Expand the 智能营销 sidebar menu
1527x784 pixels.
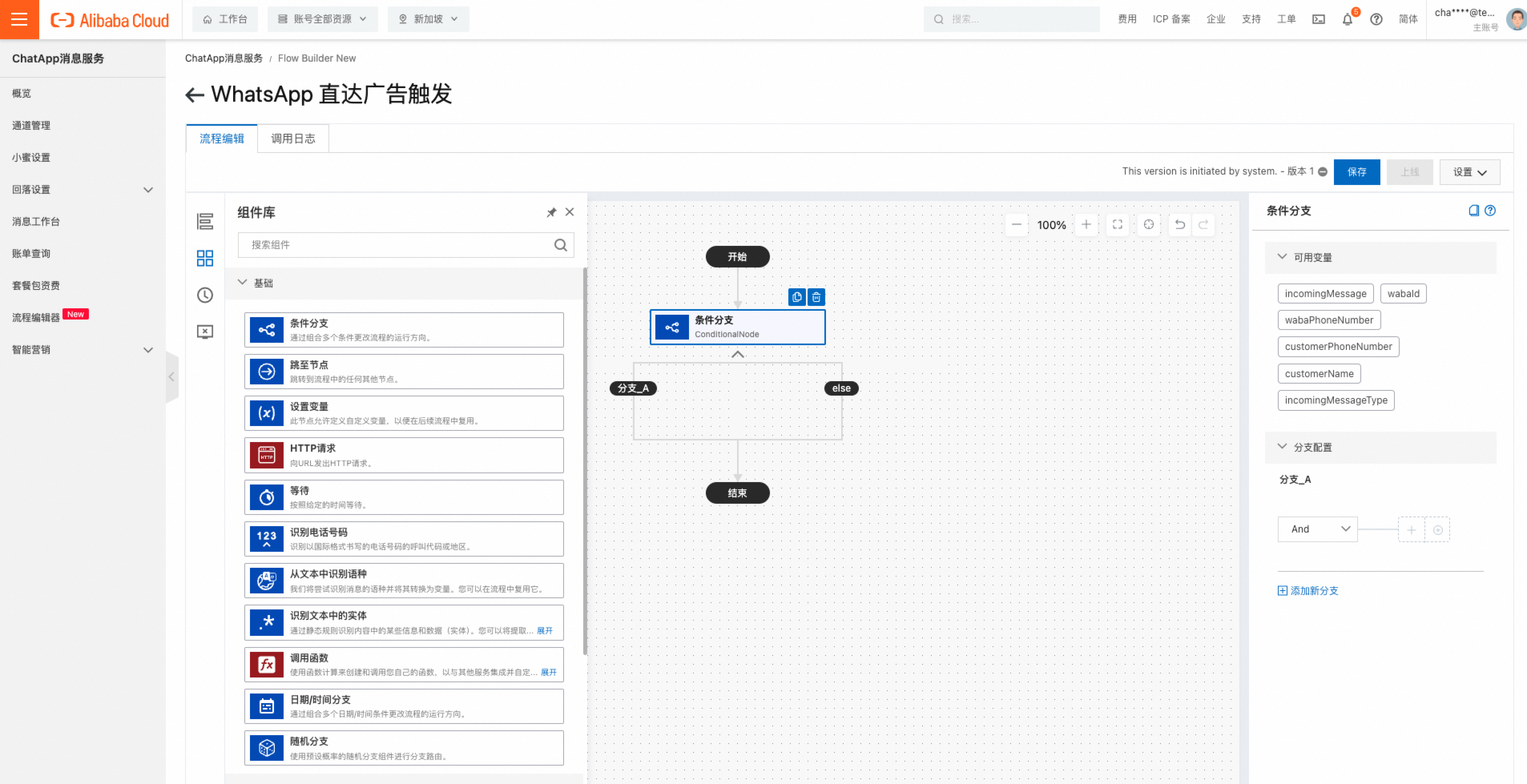[x=148, y=350]
